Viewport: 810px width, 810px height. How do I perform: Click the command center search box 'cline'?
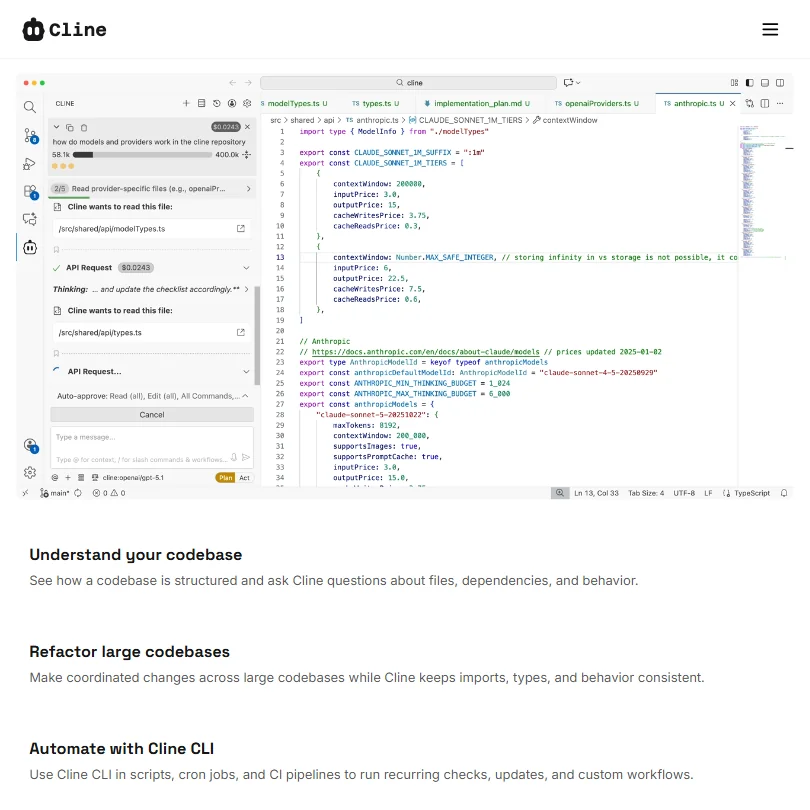point(408,83)
